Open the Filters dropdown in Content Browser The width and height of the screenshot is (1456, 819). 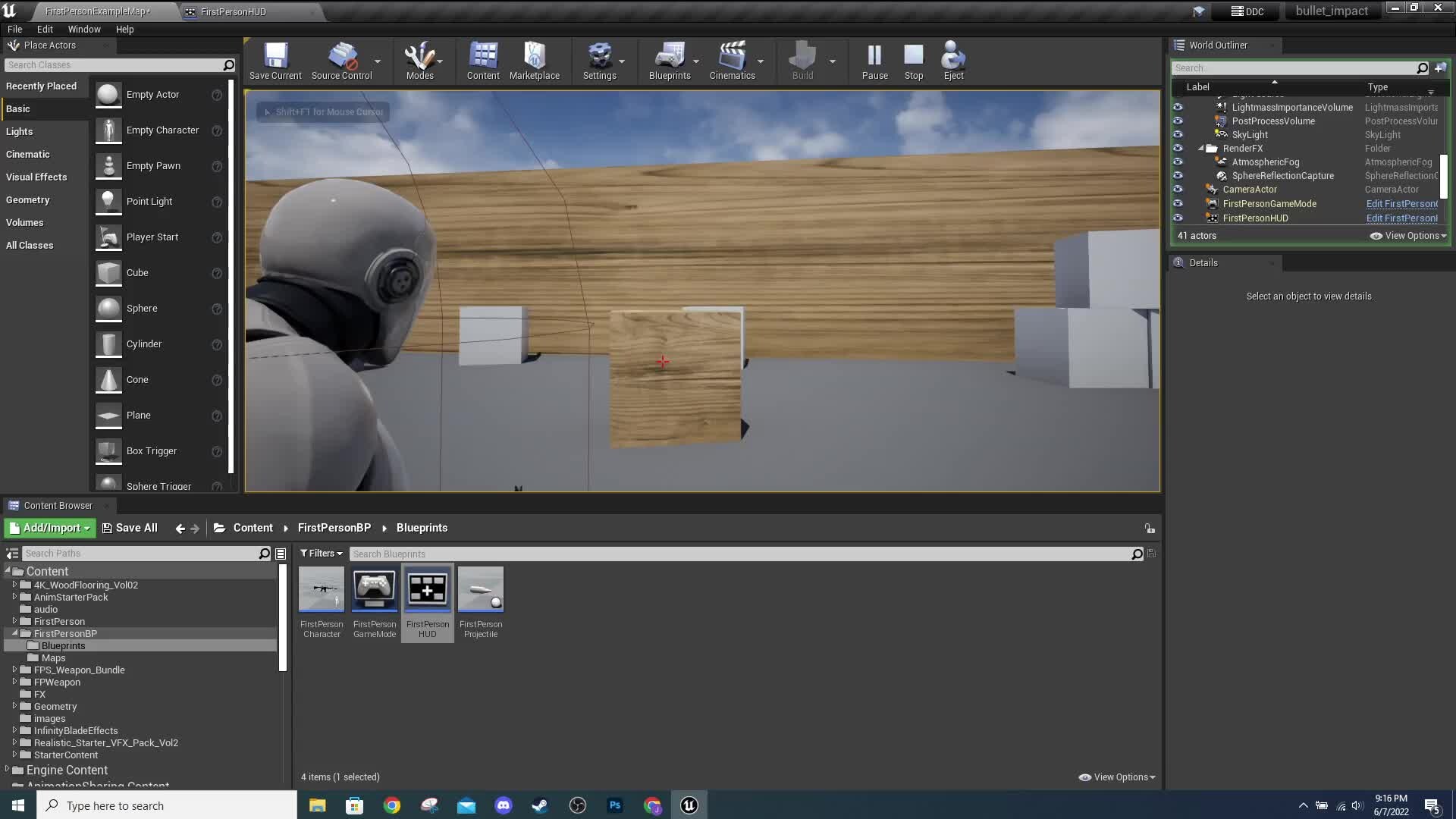coord(320,553)
